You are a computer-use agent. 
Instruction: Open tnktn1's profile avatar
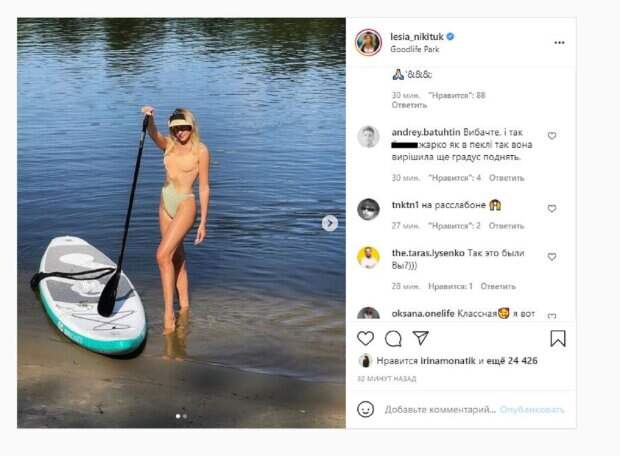coord(368,209)
